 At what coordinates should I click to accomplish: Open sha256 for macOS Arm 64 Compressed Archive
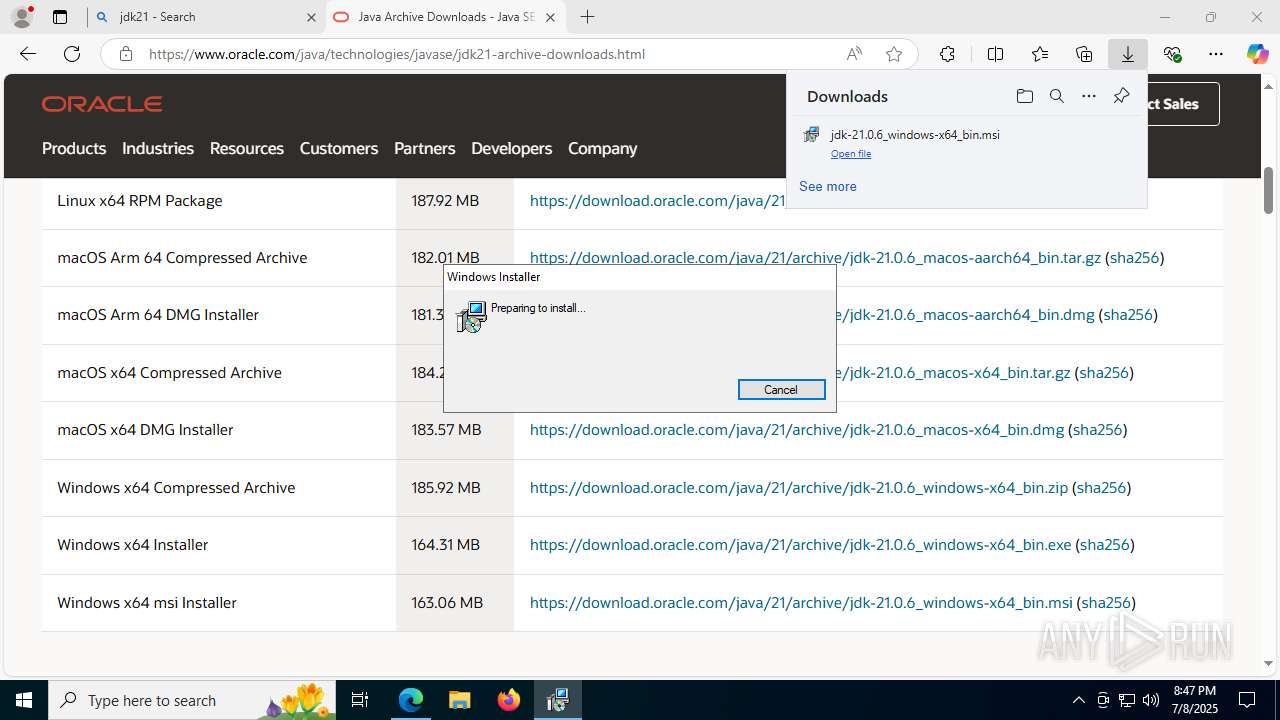tap(1134, 258)
